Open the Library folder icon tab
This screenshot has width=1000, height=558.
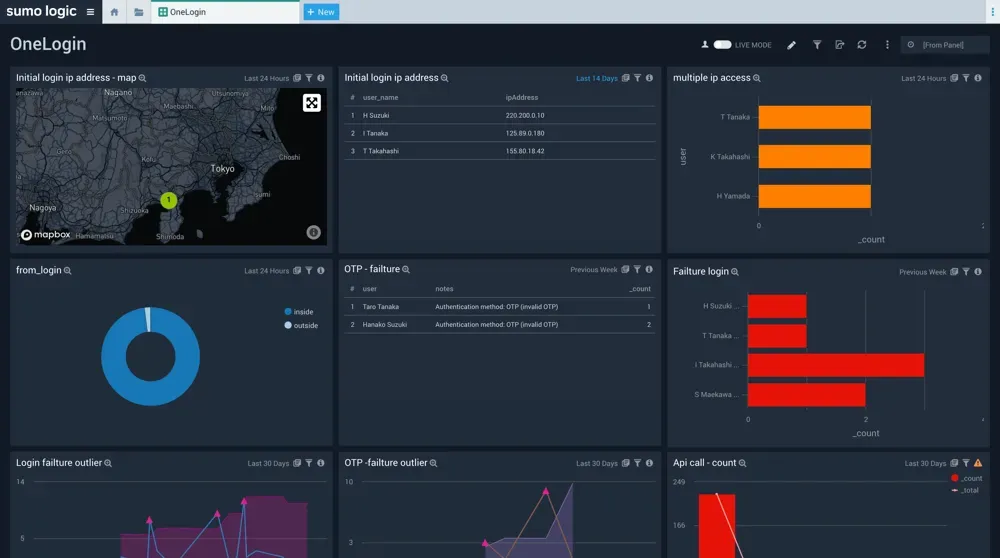139,12
